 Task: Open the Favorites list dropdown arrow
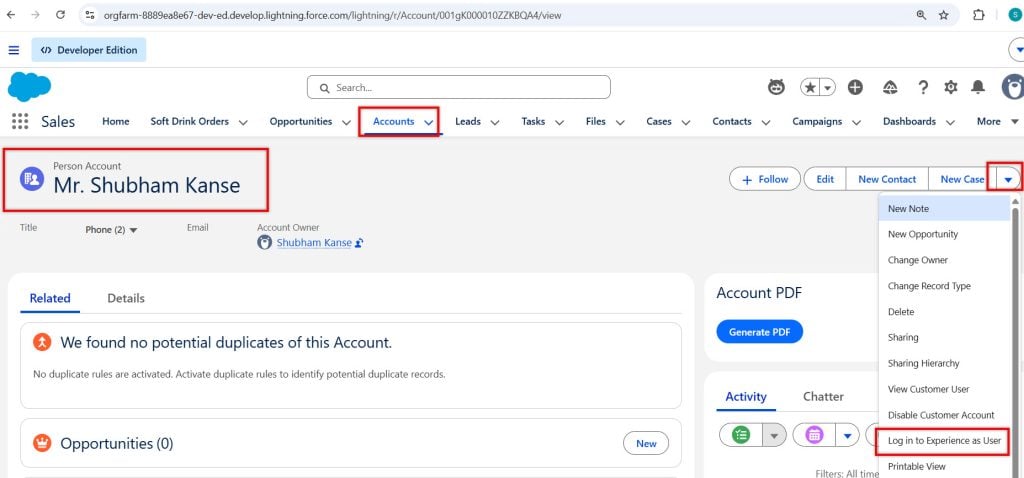click(x=828, y=87)
